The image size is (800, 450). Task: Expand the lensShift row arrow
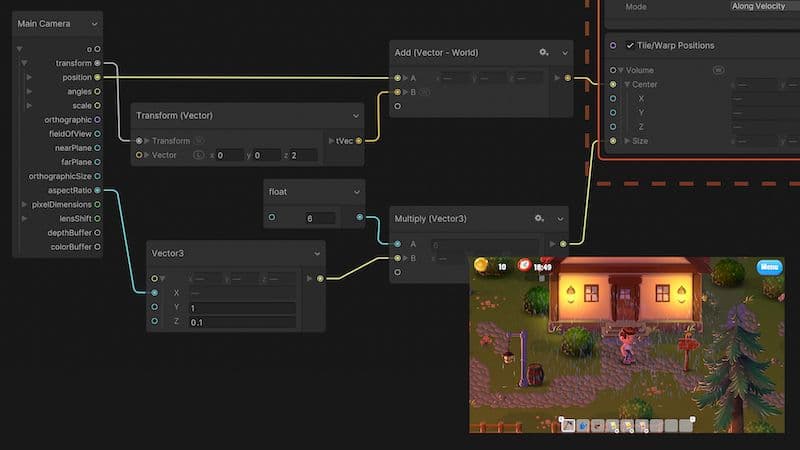pos(24,218)
